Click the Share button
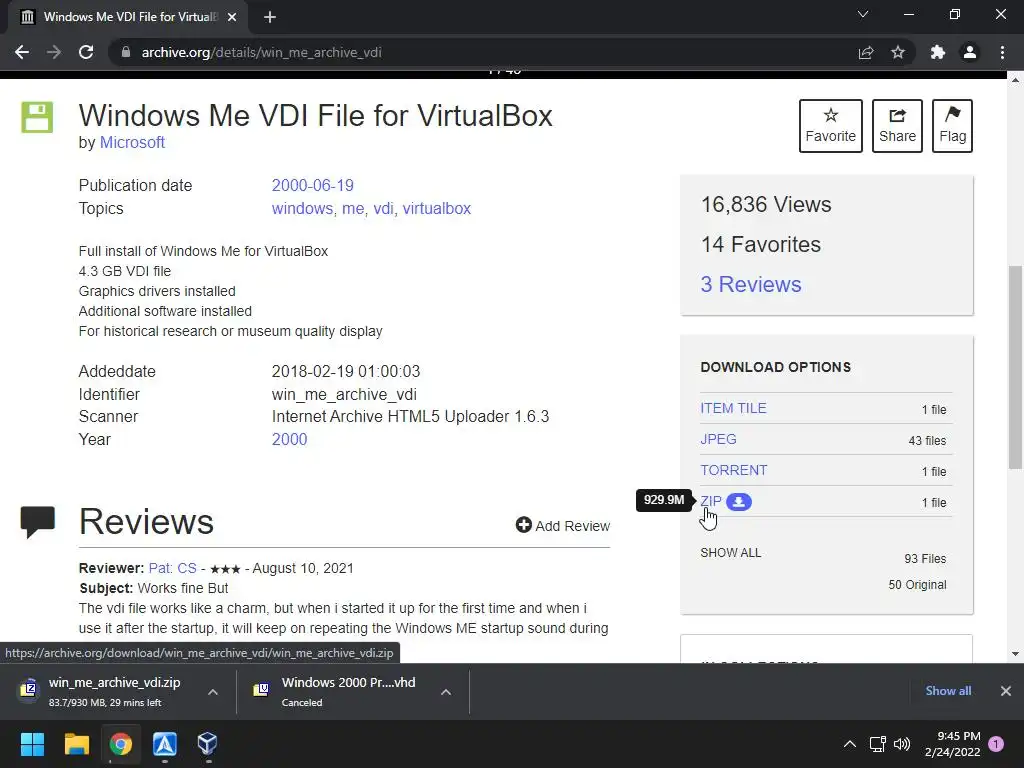1024x768 pixels. [x=897, y=126]
